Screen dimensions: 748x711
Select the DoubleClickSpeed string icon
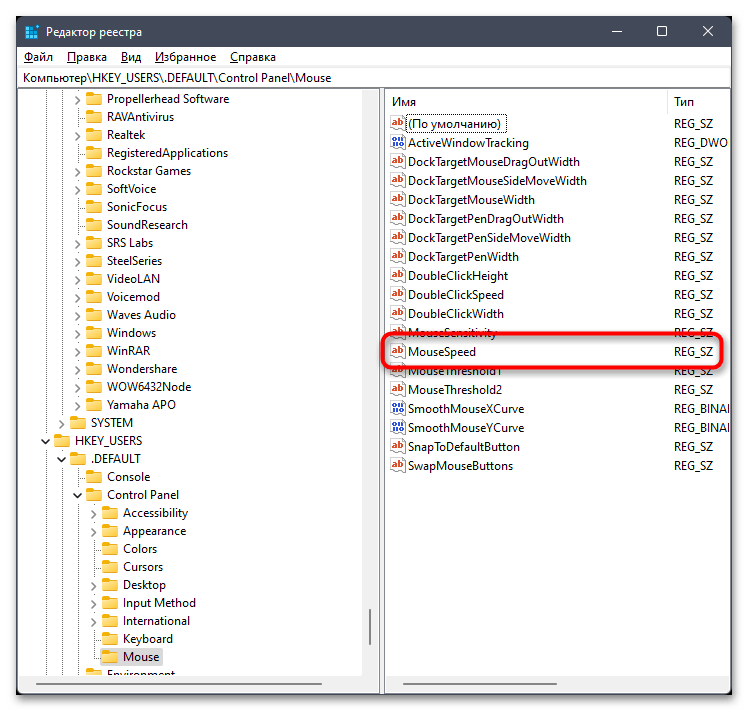click(397, 294)
